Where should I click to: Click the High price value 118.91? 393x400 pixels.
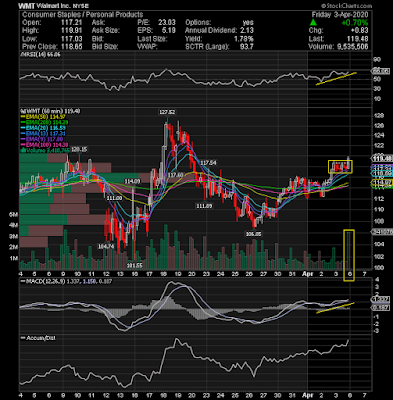[x=73, y=31]
